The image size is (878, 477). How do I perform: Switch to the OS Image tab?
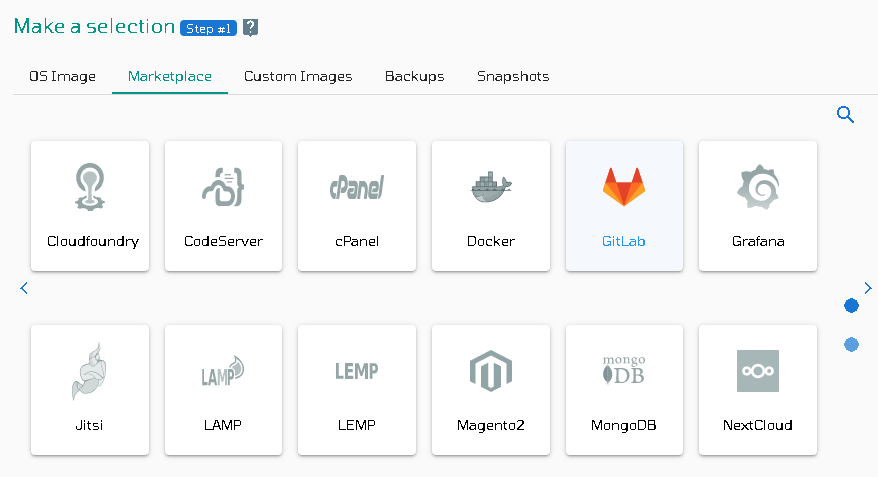pos(63,77)
